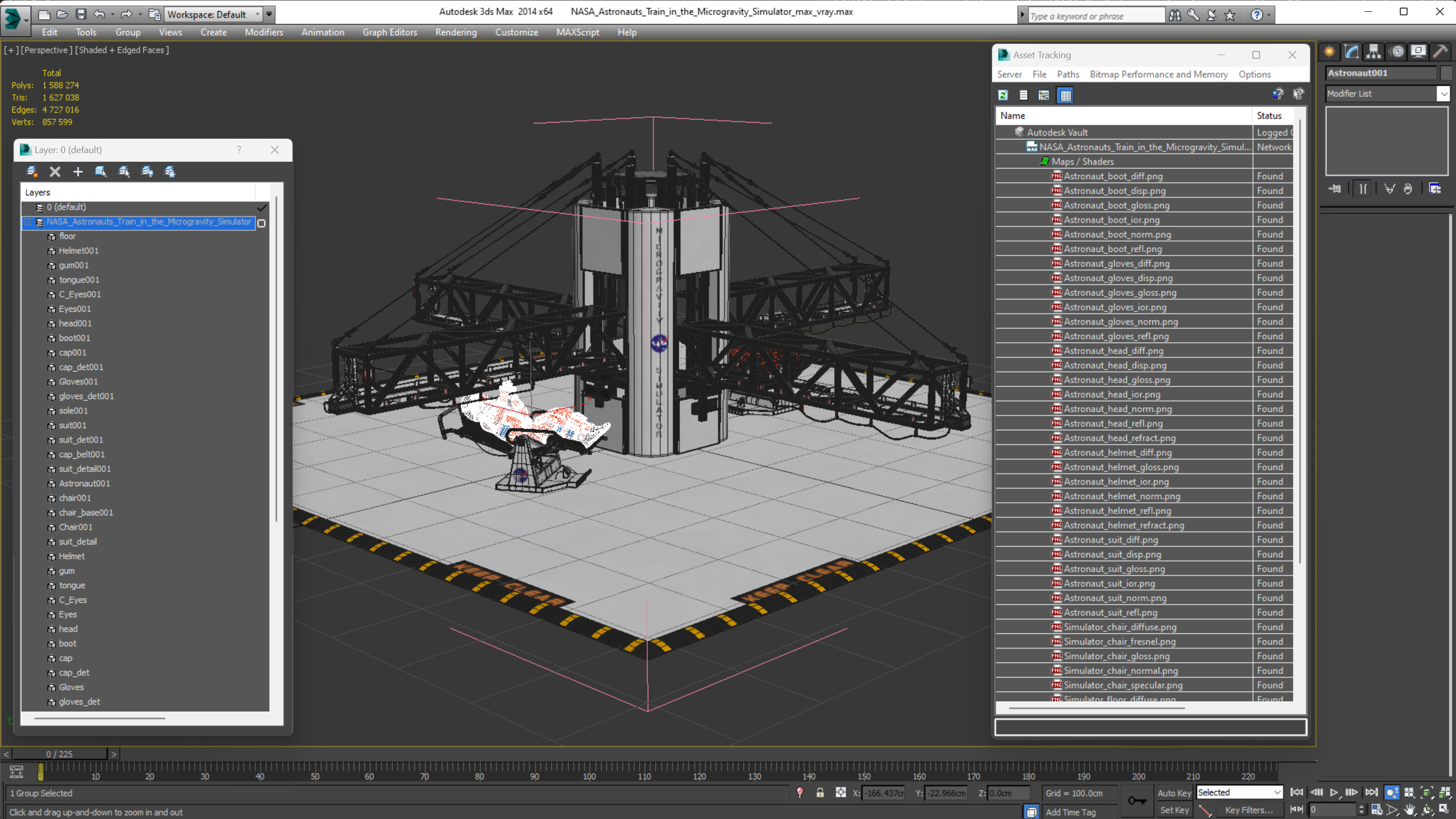Open the MAXScript menu
1456x819 pixels.
578,32
